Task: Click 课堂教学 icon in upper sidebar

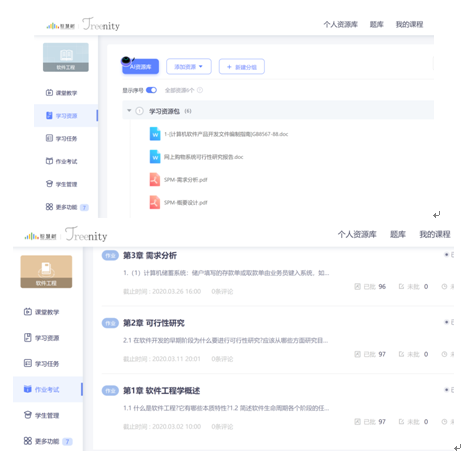Action: tap(49, 93)
